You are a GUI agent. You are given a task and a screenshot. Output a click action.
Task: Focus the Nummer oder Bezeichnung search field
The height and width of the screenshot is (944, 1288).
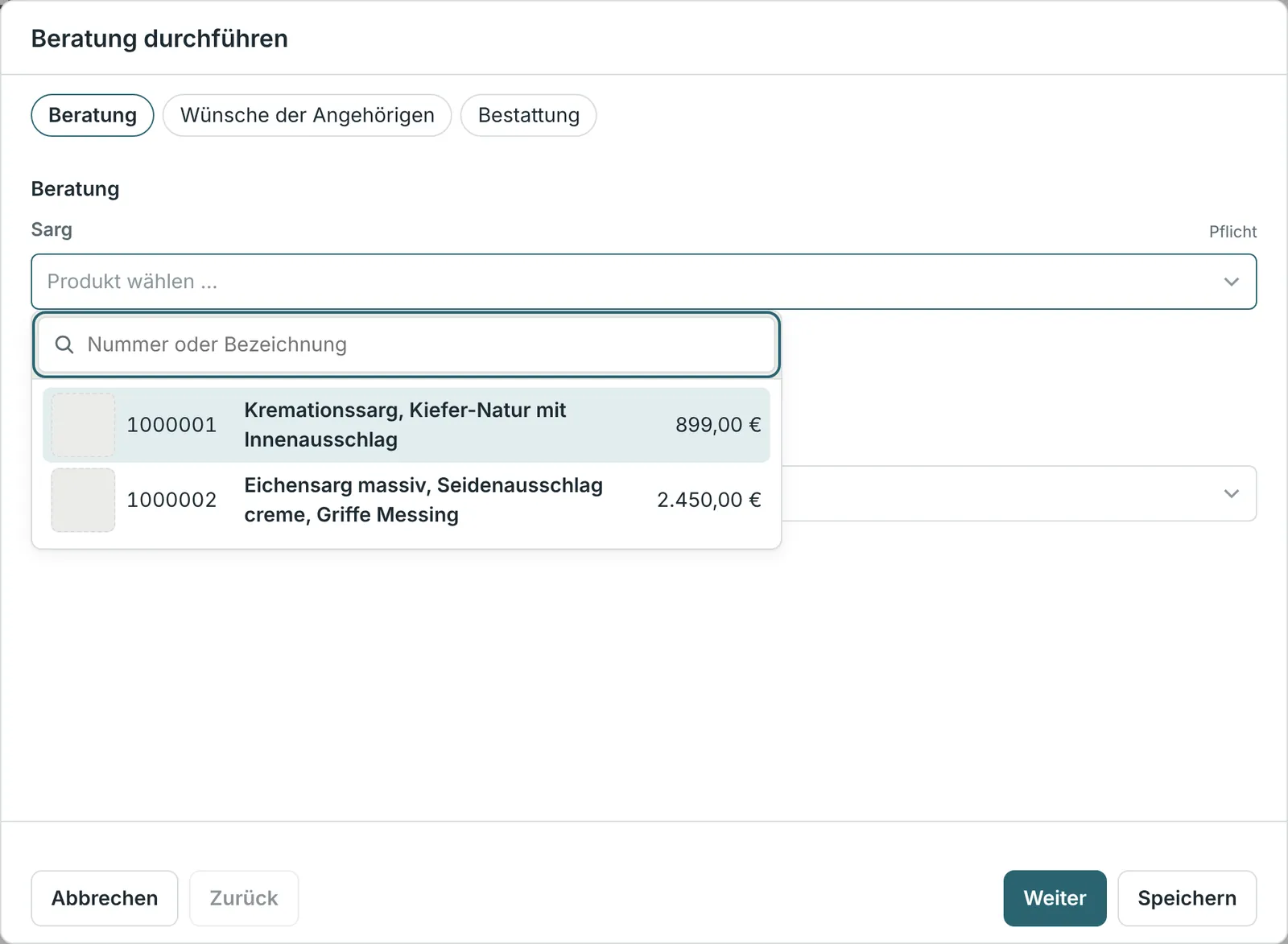click(x=407, y=344)
